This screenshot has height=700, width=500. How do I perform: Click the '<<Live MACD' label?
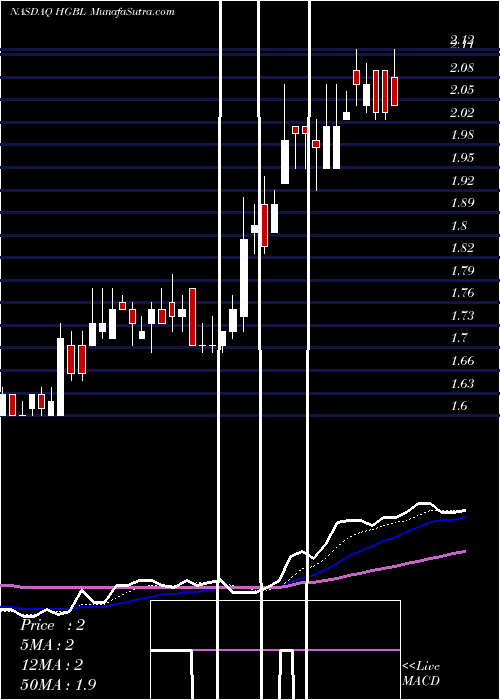pos(421,673)
